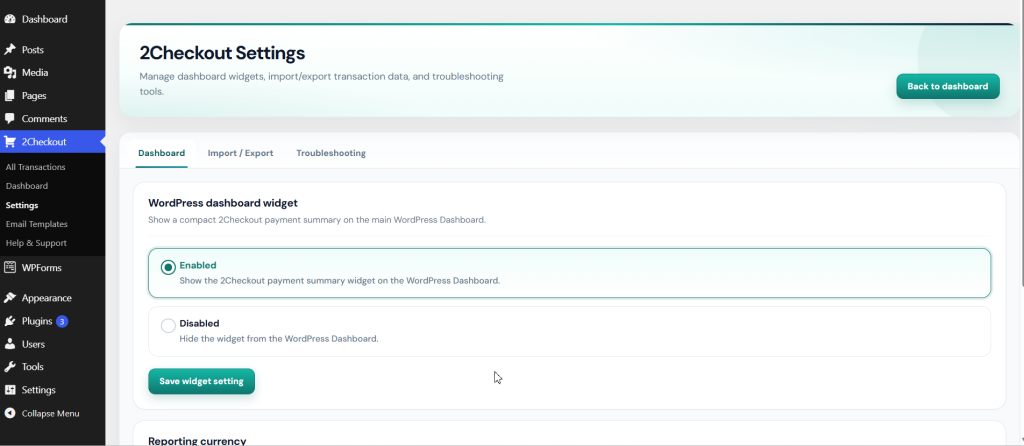Click 'Show the 2Checkout payment summary widget' description
The height and width of the screenshot is (446, 1024).
coord(340,281)
